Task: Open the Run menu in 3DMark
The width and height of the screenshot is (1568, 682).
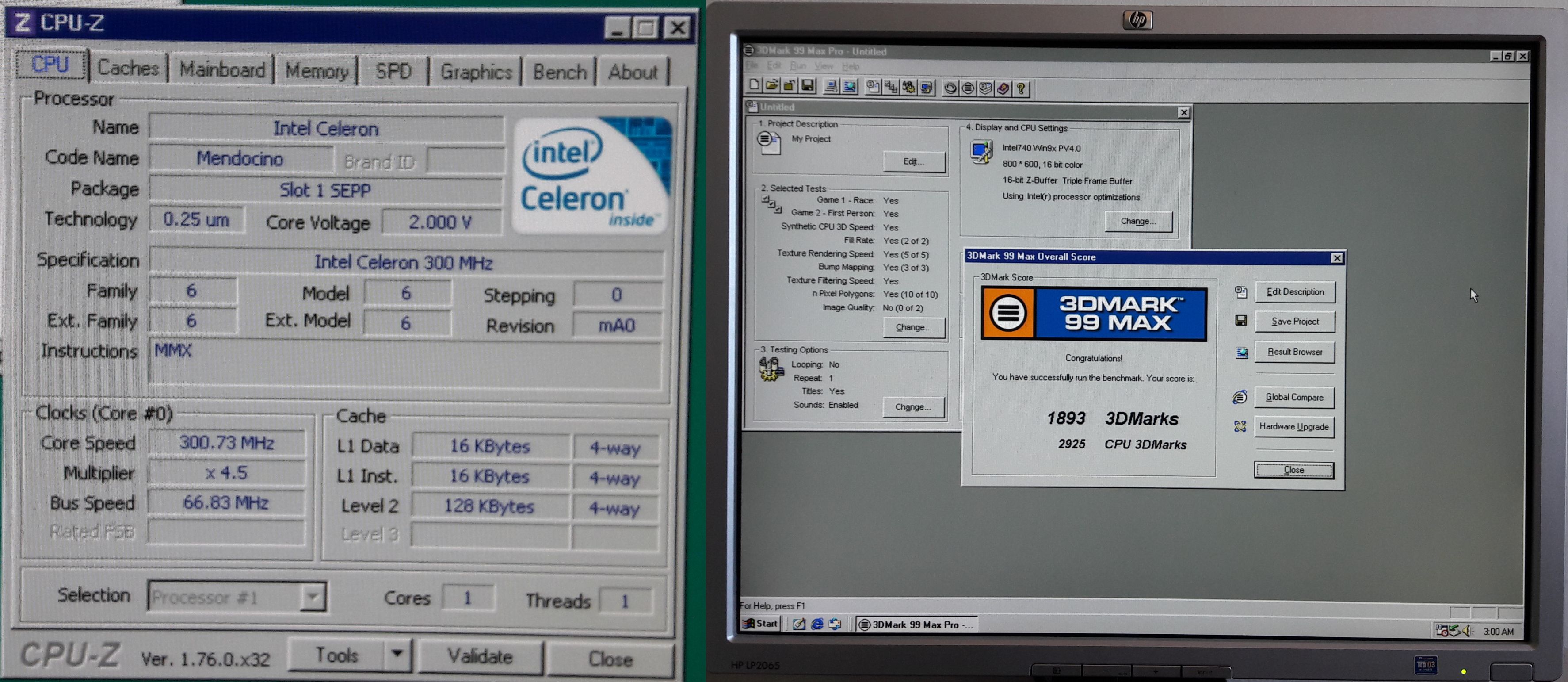Action: coord(797,66)
